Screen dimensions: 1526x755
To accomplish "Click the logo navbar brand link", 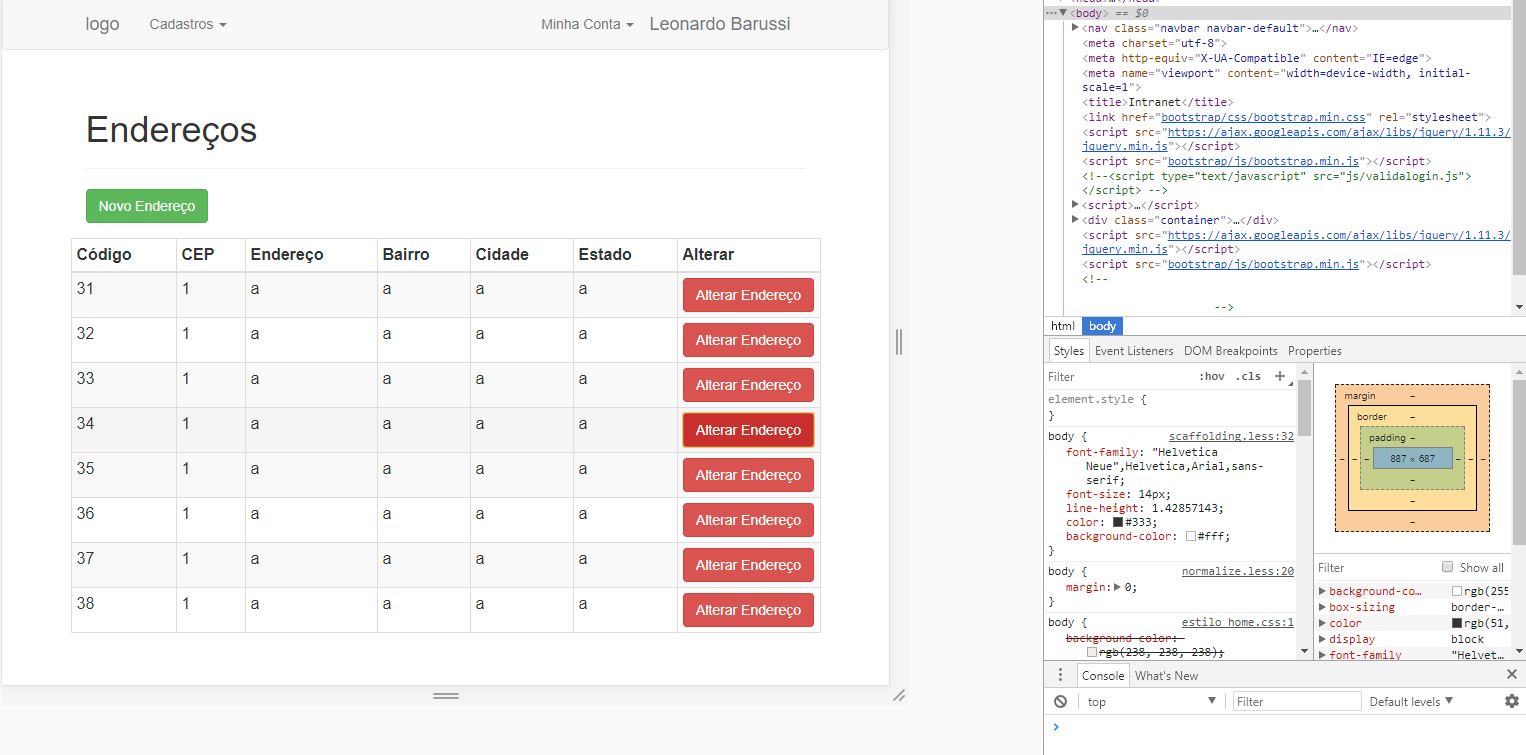I will coord(102,24).
